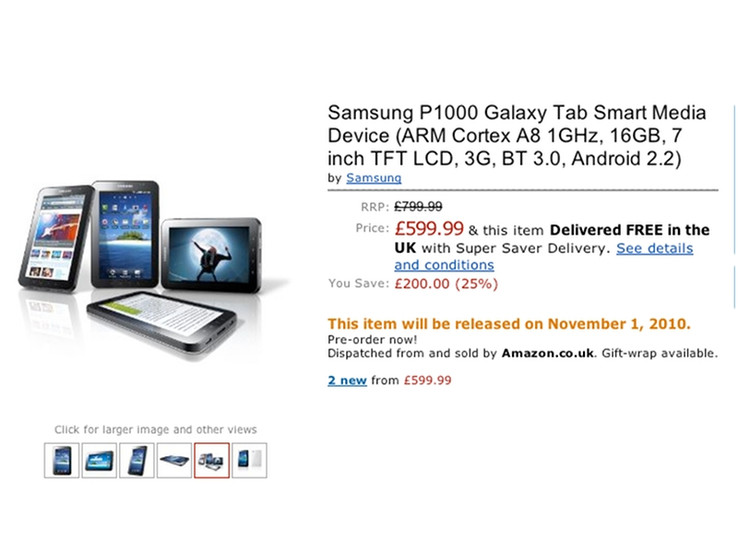
Task: Click the 'See details' delivery link
Action: 655,248
